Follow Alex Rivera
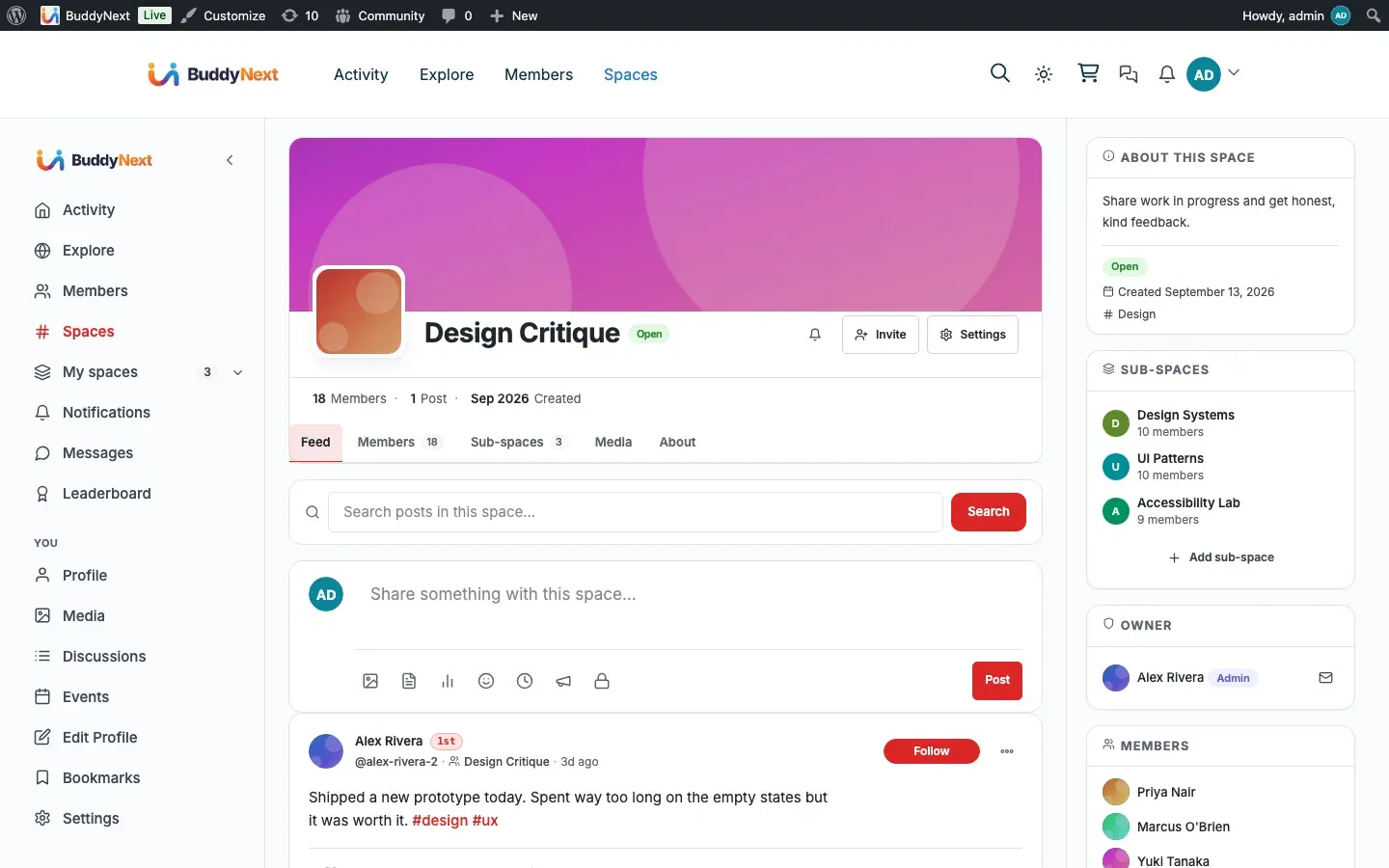Image resolution: width=1389 pixels, height=868 pixels. [932, 751]
